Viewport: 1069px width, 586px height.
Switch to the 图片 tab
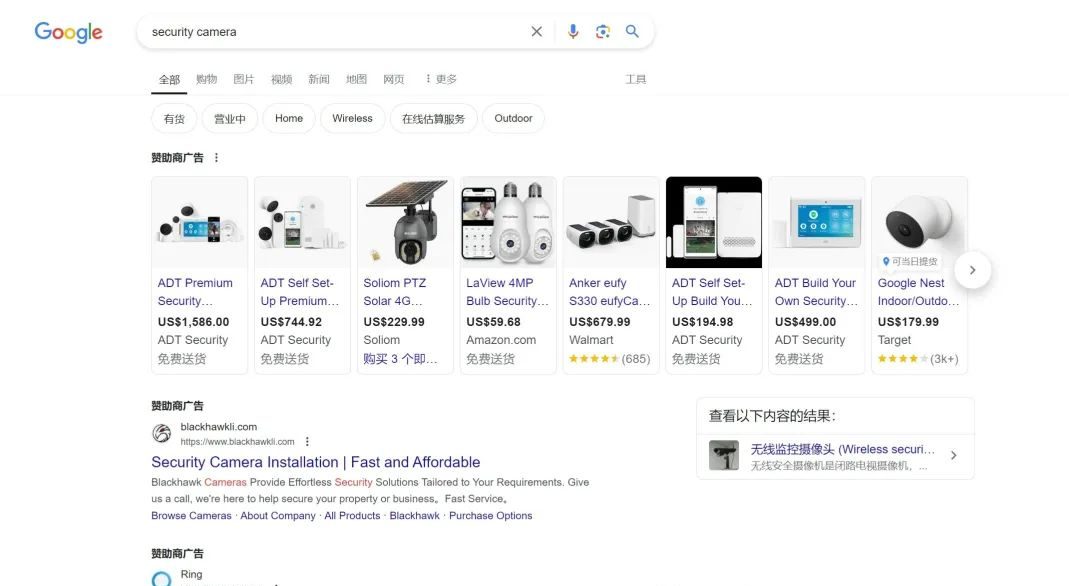244,78
